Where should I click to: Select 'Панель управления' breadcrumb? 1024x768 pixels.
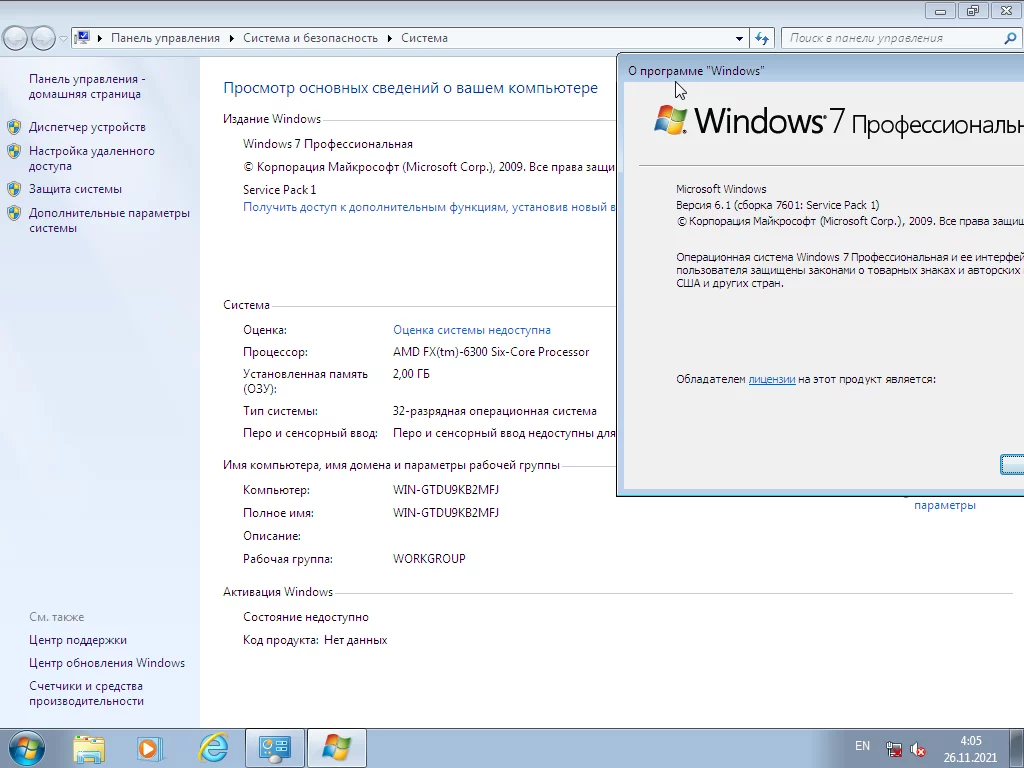tap(165, 38)
